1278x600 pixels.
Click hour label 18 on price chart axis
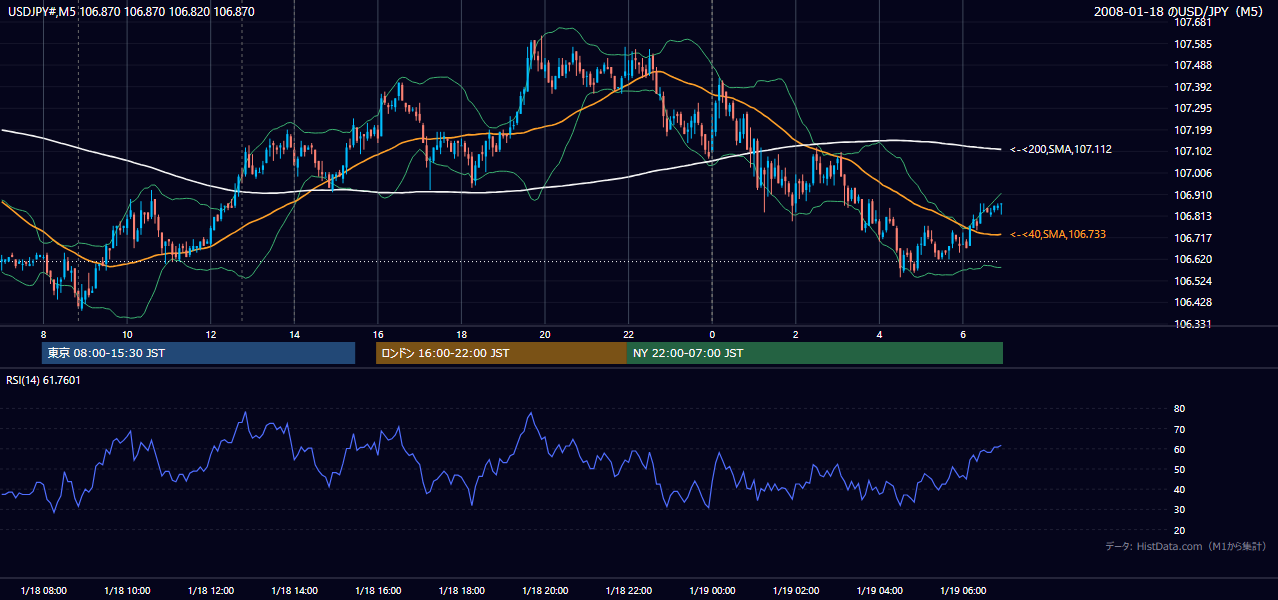coord(461,334)
